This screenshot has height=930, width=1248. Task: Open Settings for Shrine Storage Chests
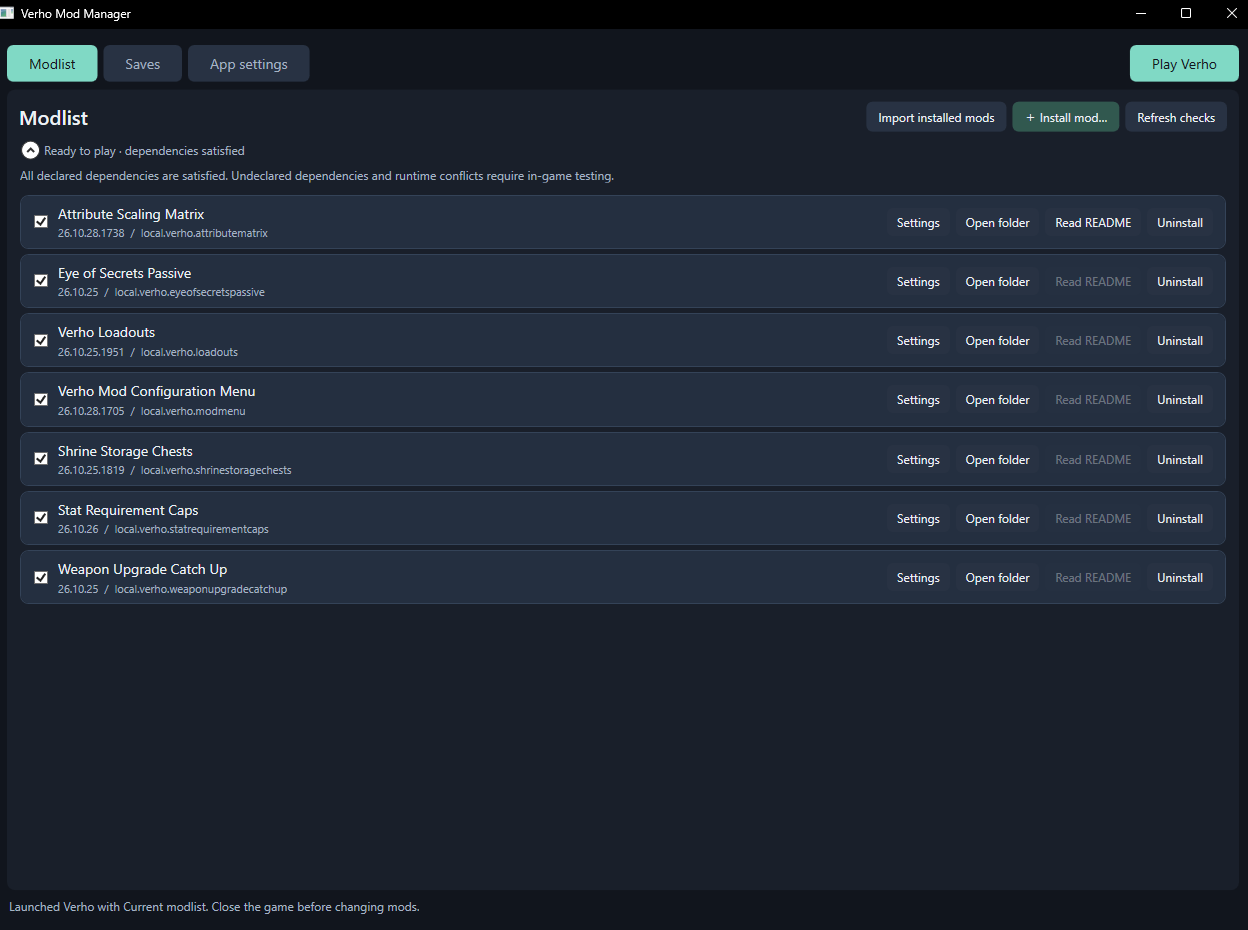(x=918, y=460)
